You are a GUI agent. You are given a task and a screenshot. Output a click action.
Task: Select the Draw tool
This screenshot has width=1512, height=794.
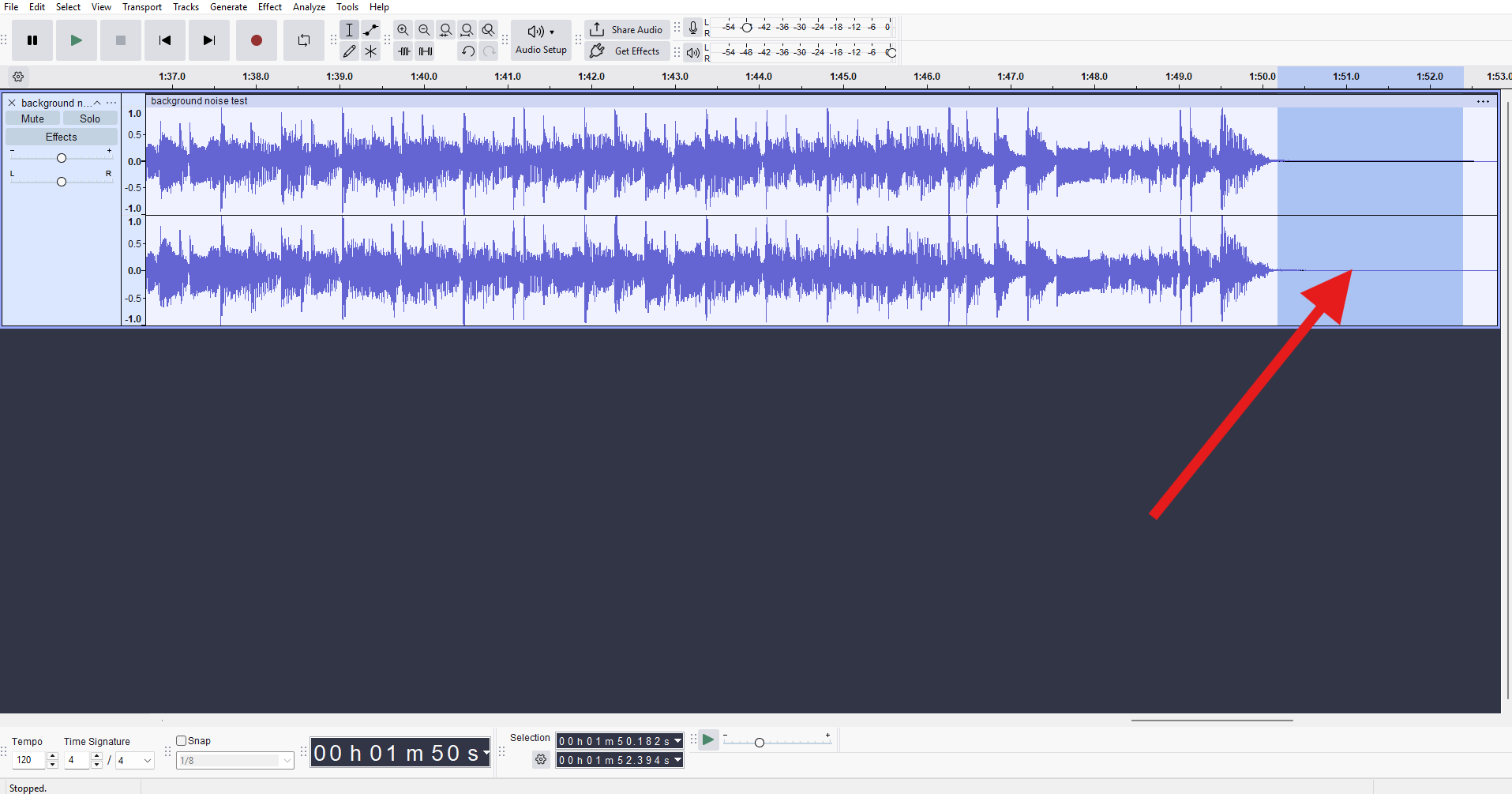click(350, 51)
